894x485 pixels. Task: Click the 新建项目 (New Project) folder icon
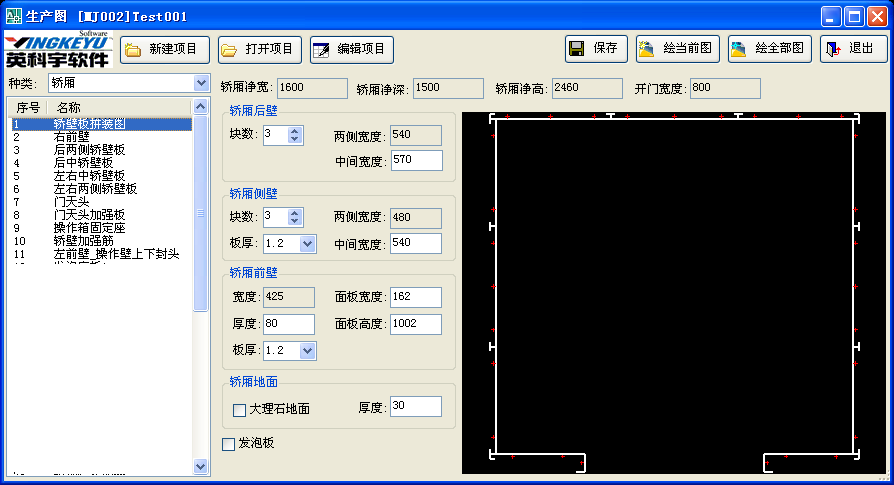click(x=134, y=50)
